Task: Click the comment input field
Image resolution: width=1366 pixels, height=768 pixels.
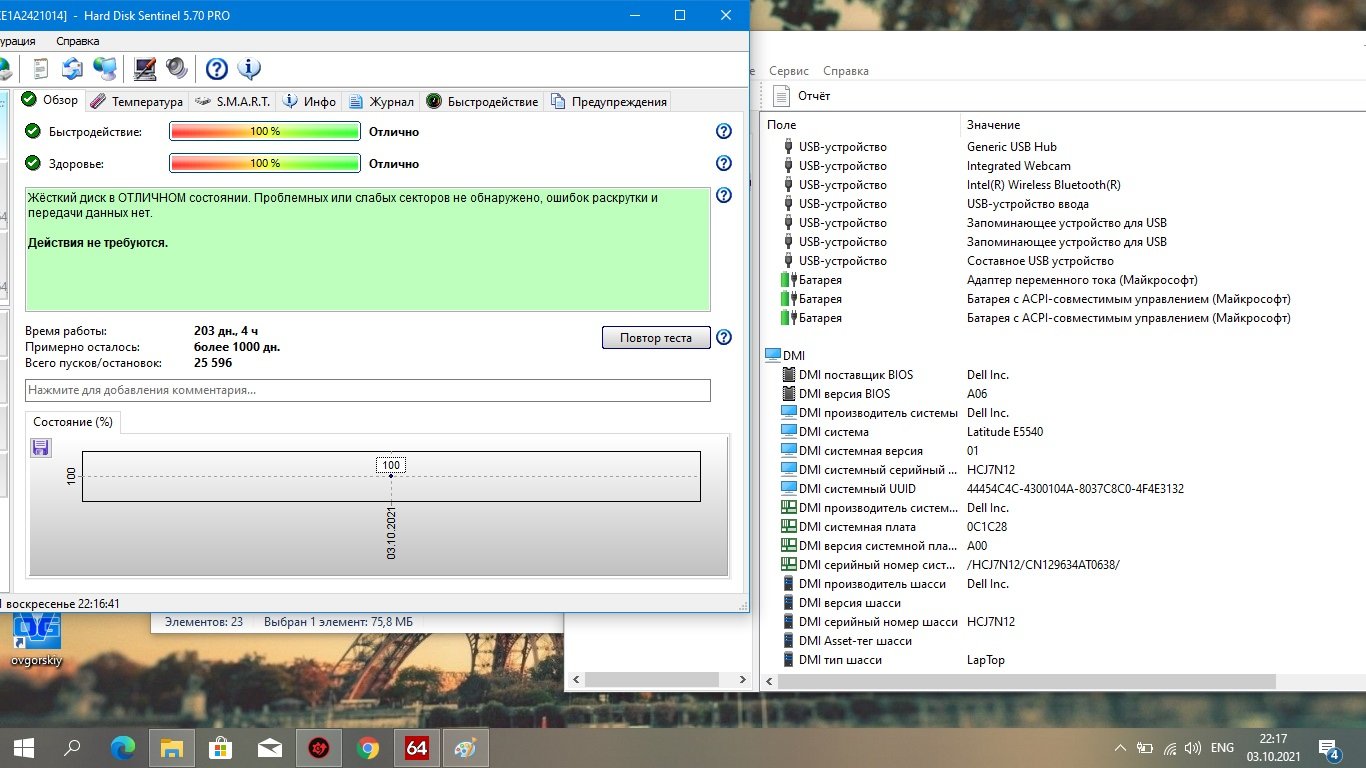Action: click(368, 390)
